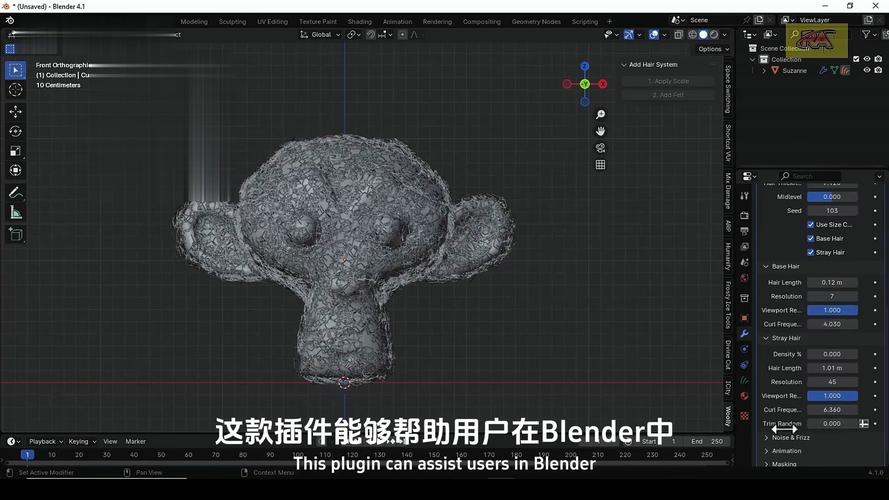Screen dimensions: 889x500
Task: Expand the Noise & Frizz panel
Action: pos(767,438)
